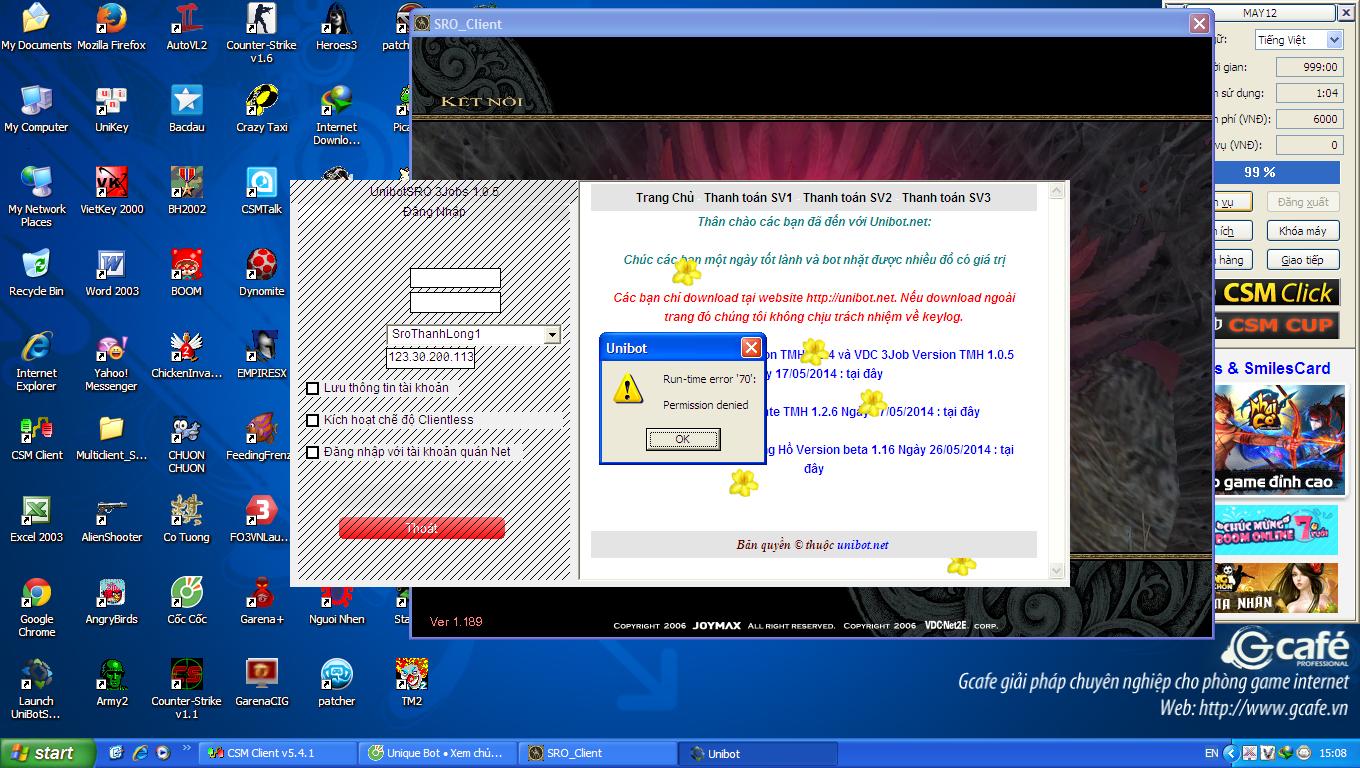Expand the SroThanhLong1 server dropdown
Image resolution: width=1360 pixels, height=768 pixels.
(552, 335)
